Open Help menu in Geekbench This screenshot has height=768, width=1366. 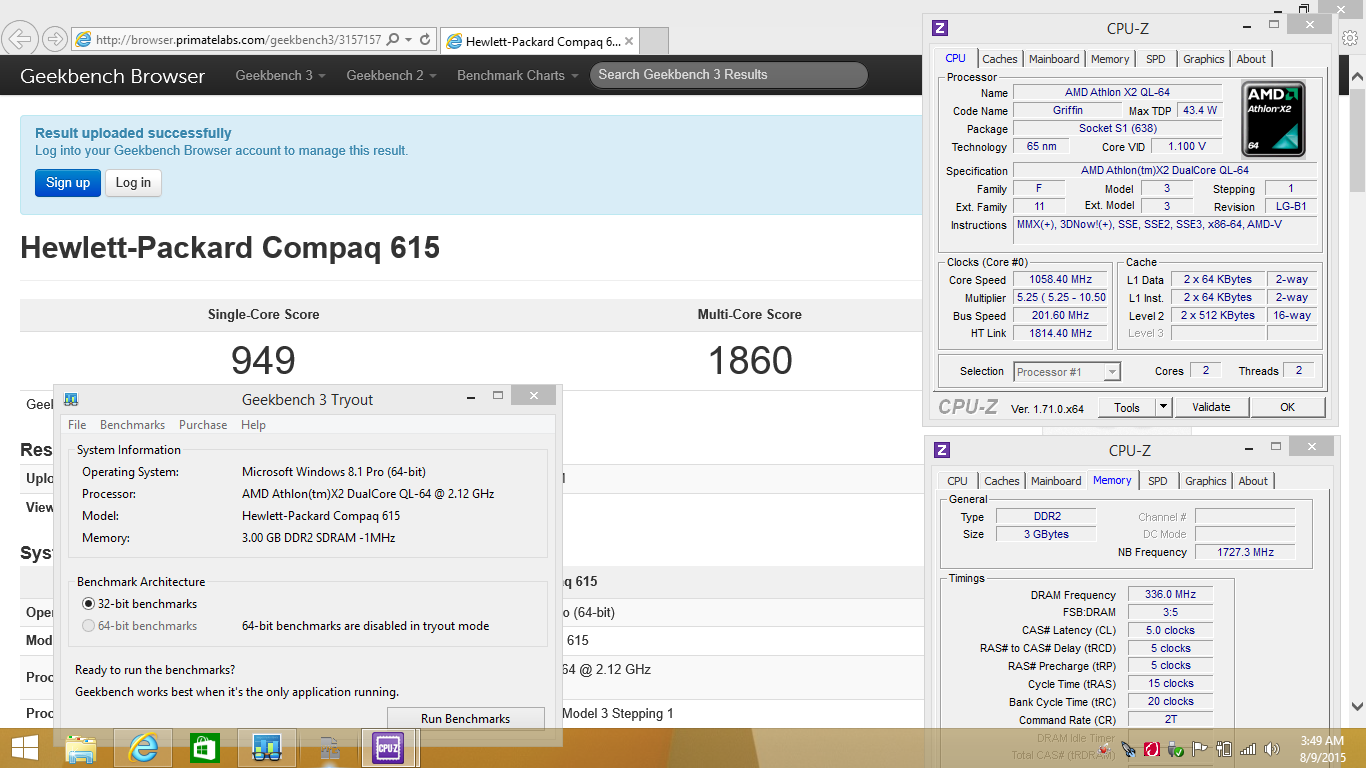click(x=254, y=425)
